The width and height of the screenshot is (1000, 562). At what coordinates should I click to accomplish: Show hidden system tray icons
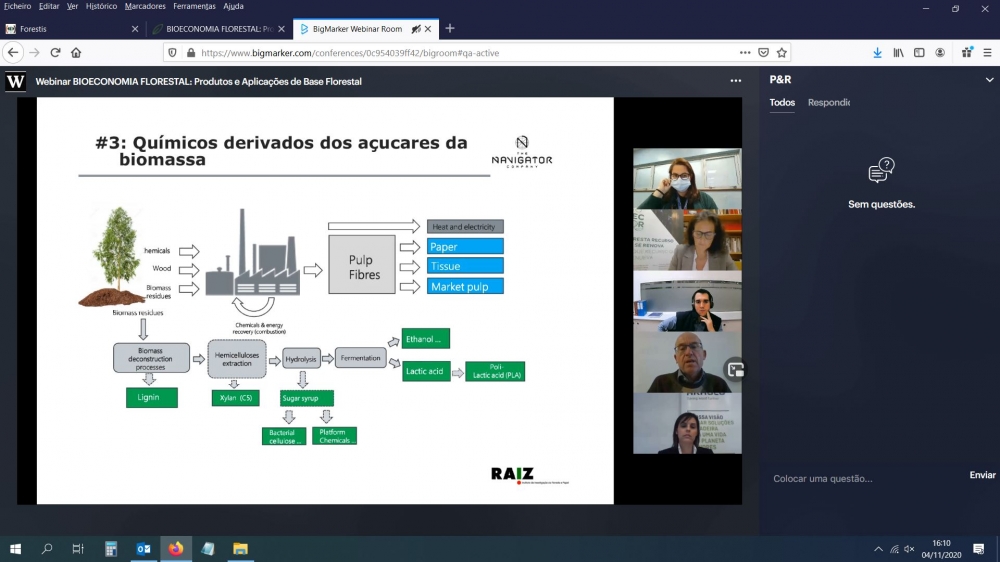(878, 549)
